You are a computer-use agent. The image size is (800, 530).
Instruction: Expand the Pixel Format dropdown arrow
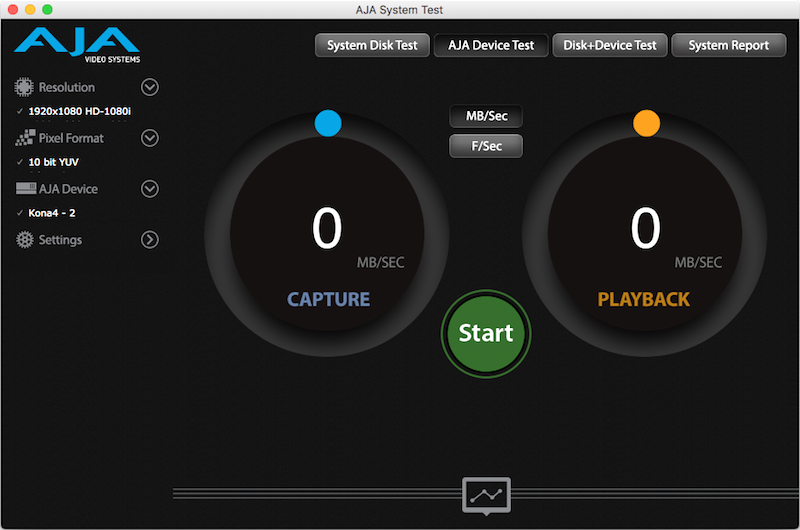point(150,138)
